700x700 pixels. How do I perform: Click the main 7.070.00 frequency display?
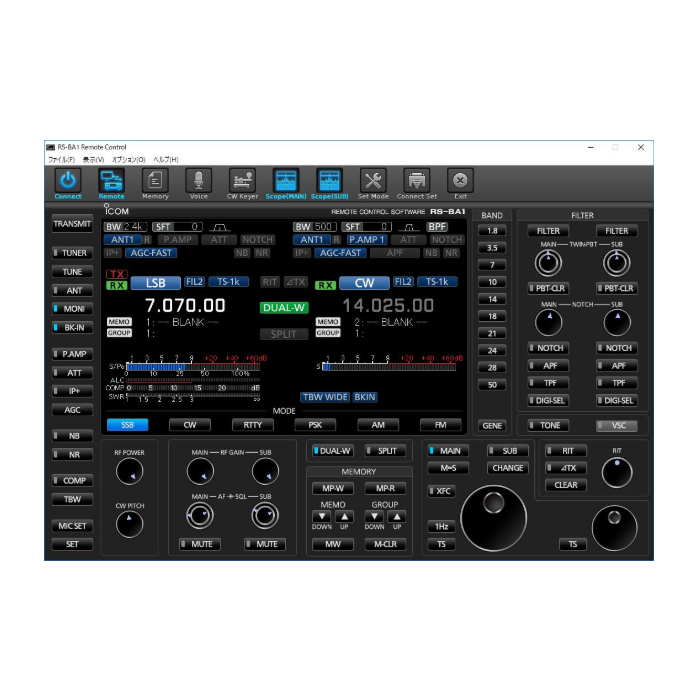(x=185, y=306)
